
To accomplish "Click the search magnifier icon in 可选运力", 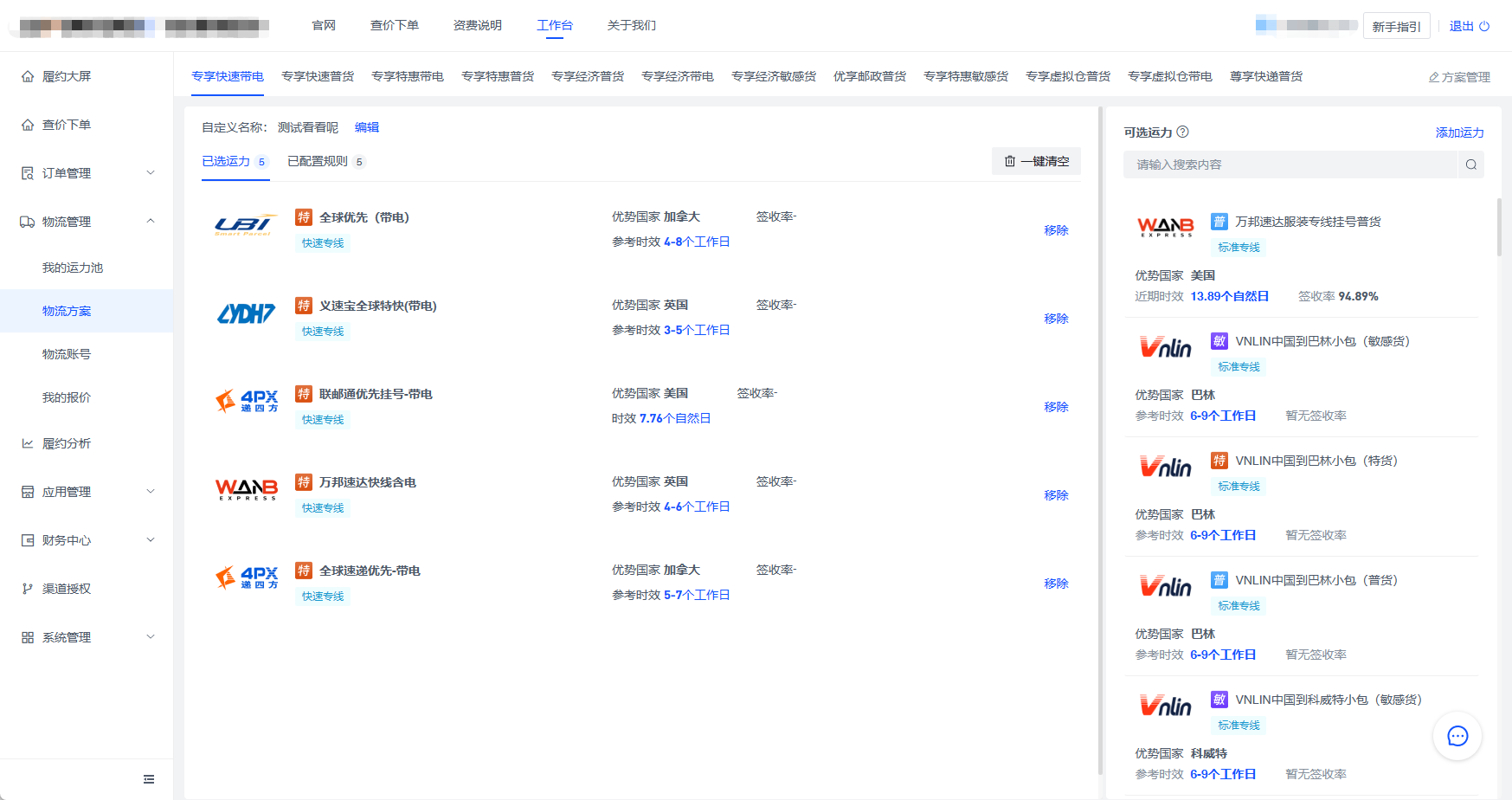I will tap(1471, 165).
